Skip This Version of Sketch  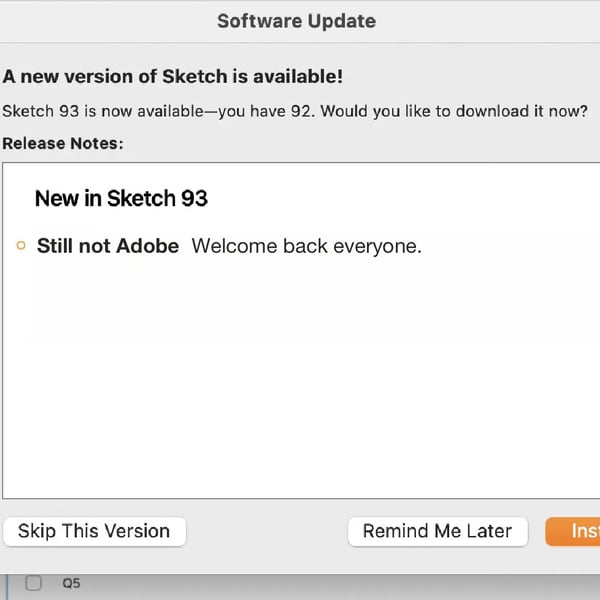pos(94,532)
